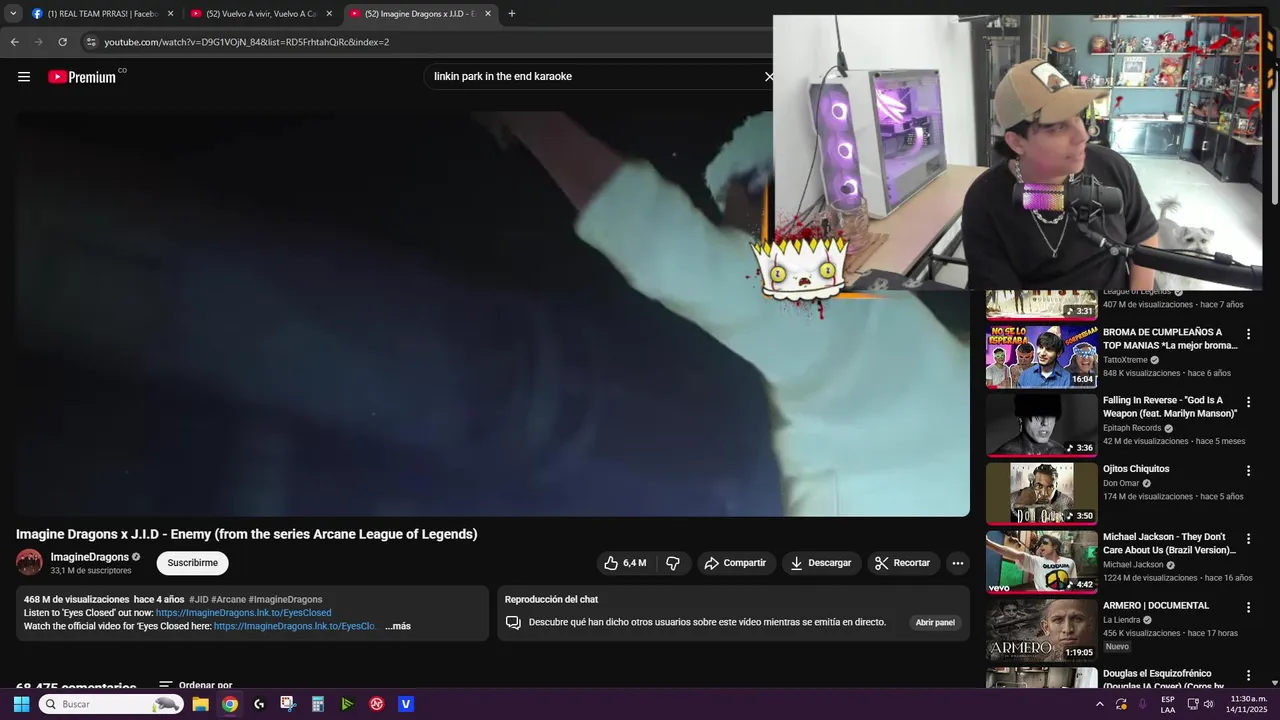Open the Windows Start menu
The height and width of the screenshot is (720, 1280).
coord(21,704)
